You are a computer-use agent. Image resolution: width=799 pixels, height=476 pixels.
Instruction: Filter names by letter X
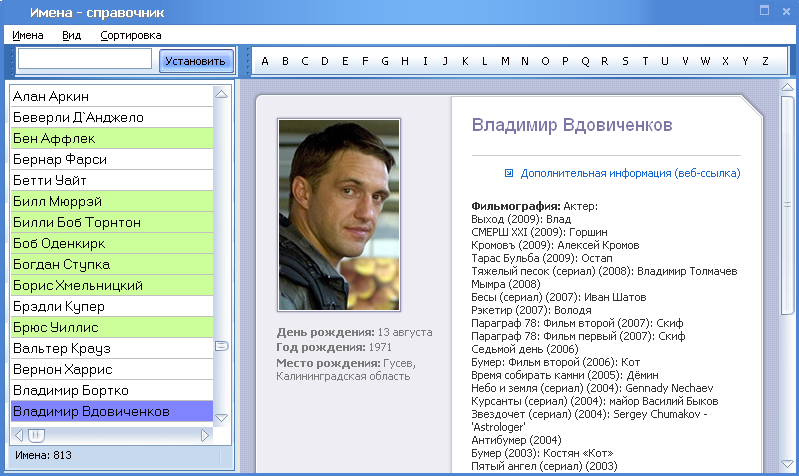pos(725,61)
